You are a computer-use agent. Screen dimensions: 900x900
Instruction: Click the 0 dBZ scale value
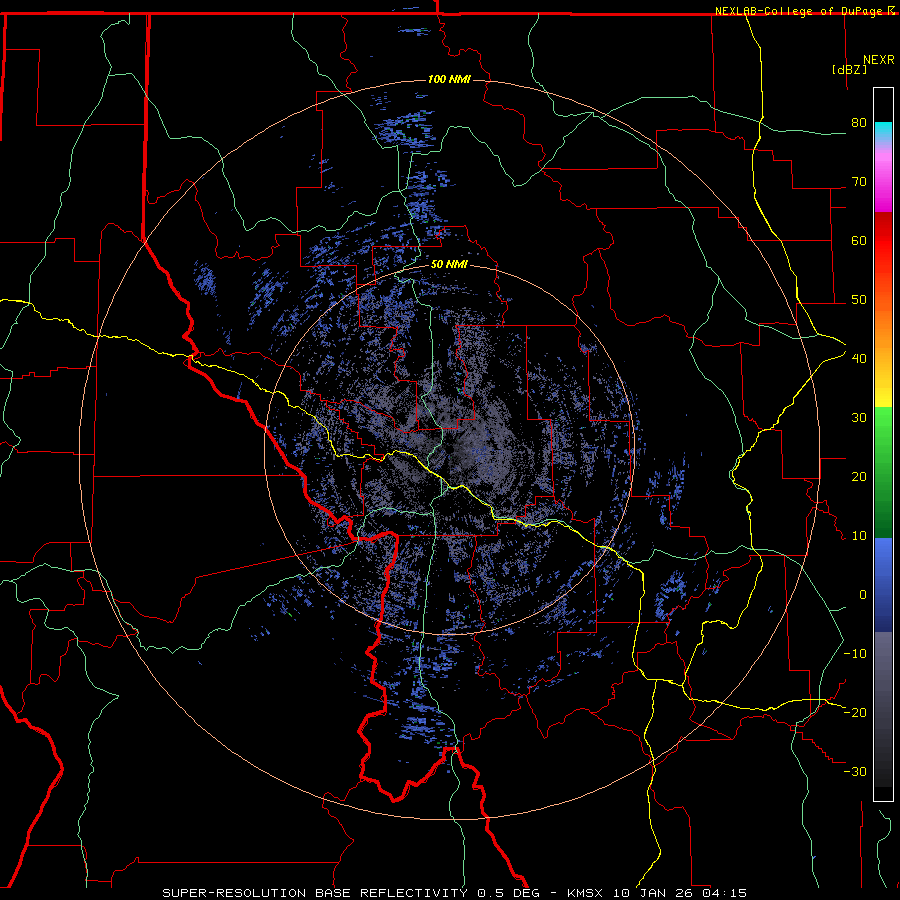pos(863,595)
